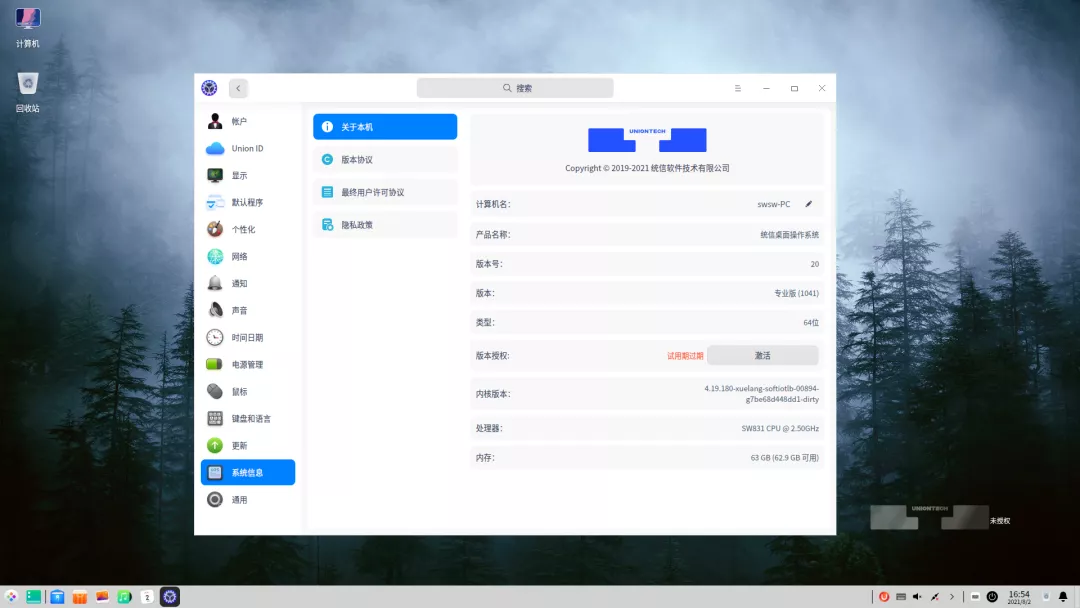Click the white show-desktop tray icon
The height and width of the screenshot is (608, 1080).
click(x=975, y=597)
